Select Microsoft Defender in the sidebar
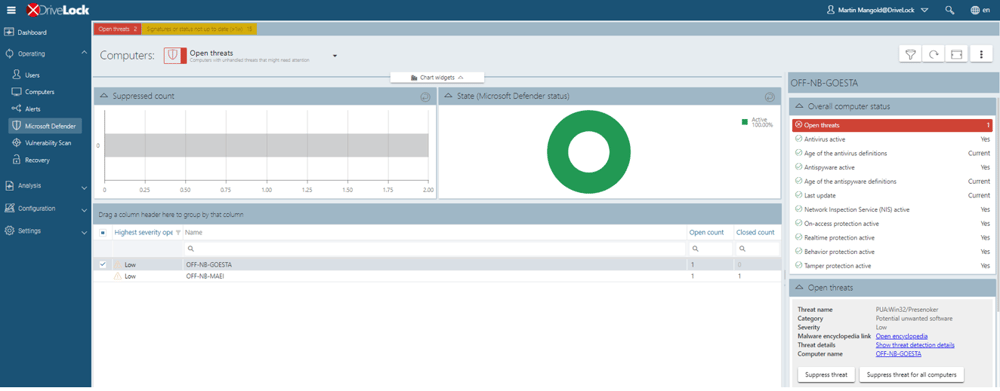The width and height of the screenshot is (1000, 391). tap(46, 126)
